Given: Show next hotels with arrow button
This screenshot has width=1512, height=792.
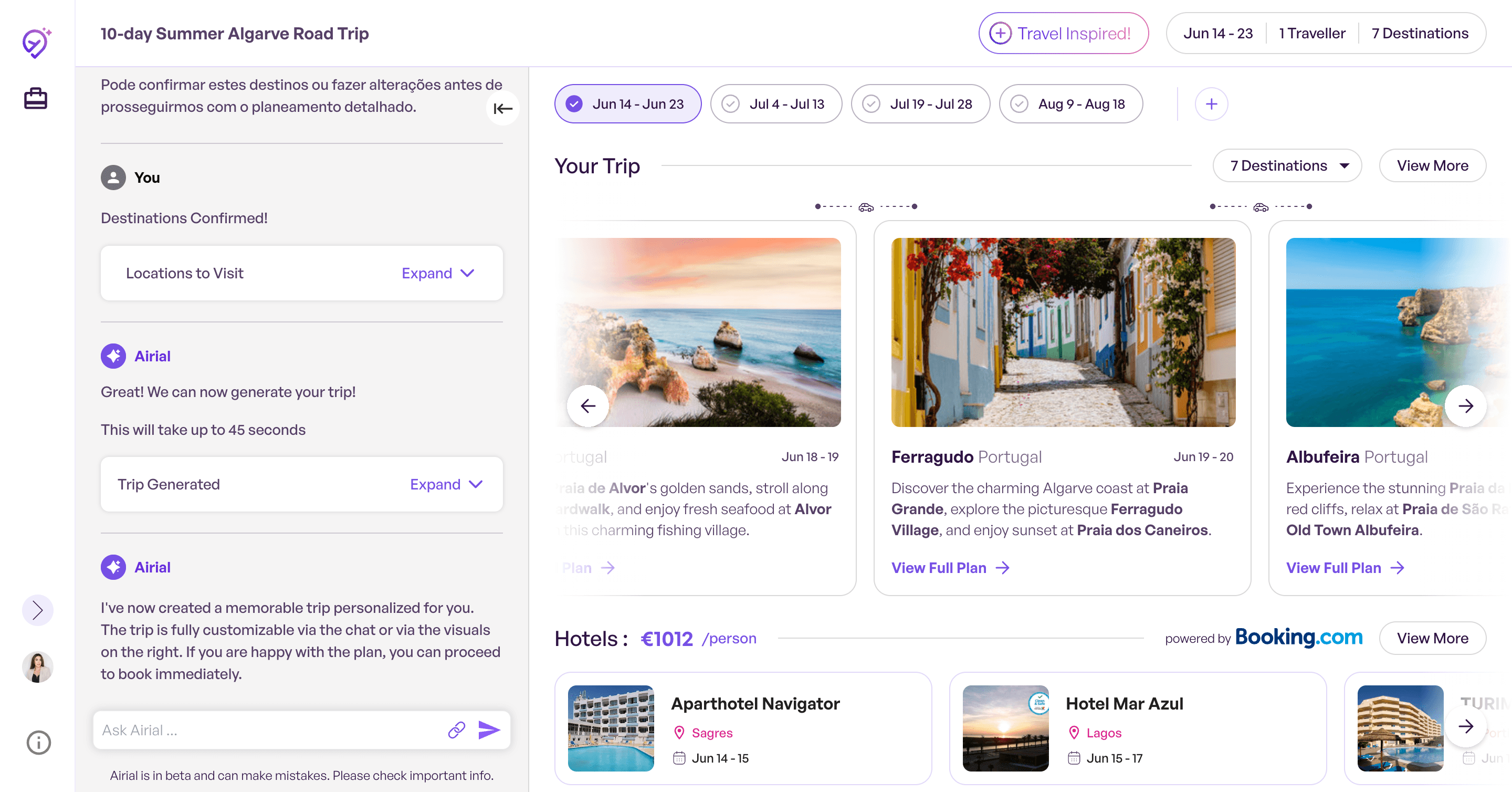Looking at the screenshot, I should pyautogui.click(x=1466, y=726).
